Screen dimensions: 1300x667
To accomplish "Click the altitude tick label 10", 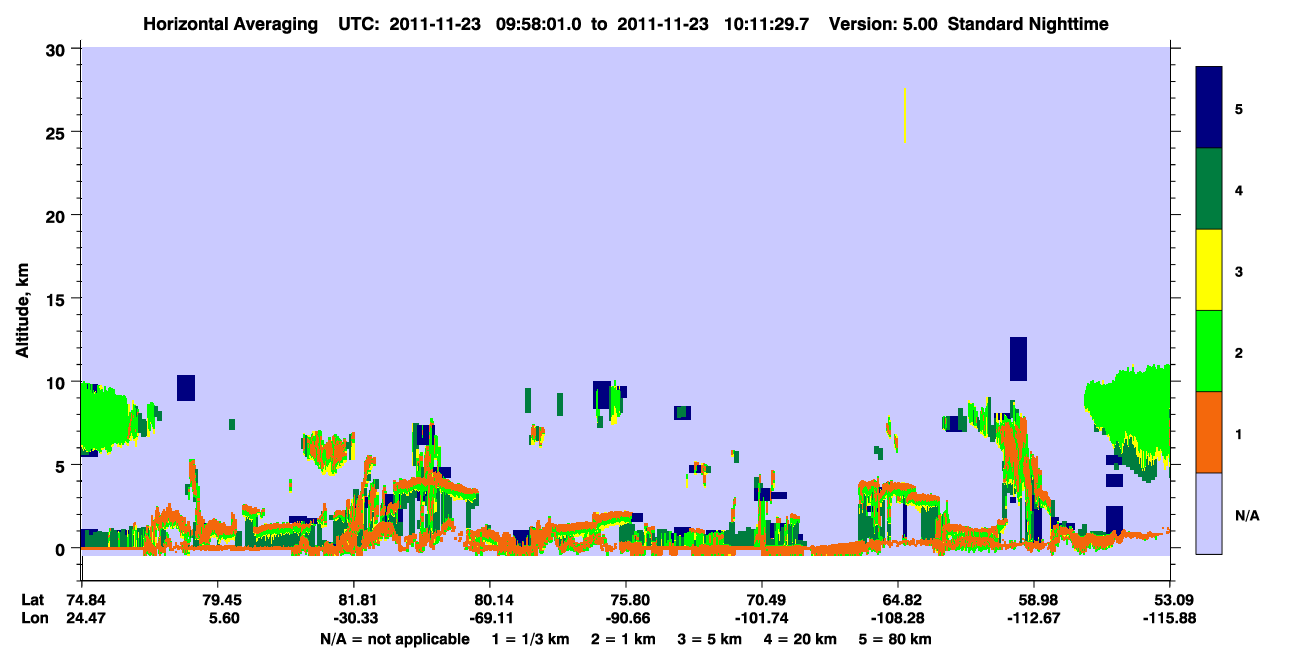I will point(57,382).
